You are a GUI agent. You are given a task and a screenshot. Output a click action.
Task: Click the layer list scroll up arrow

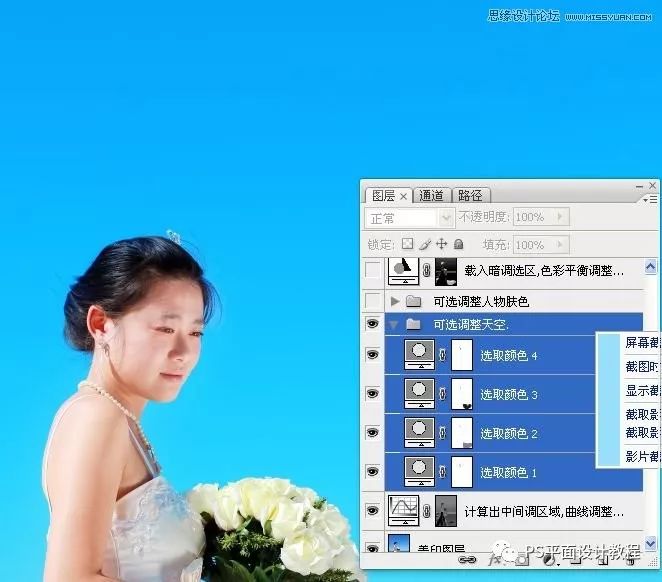coord(651,266)
